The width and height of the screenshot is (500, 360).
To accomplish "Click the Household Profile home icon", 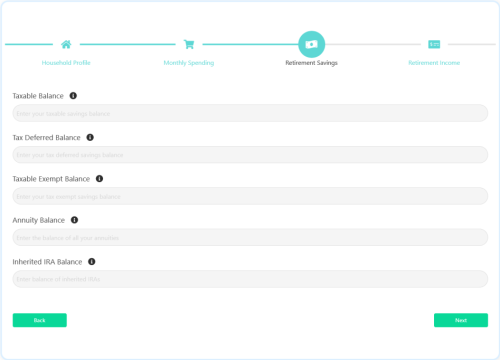I will [x=66, y=44].
